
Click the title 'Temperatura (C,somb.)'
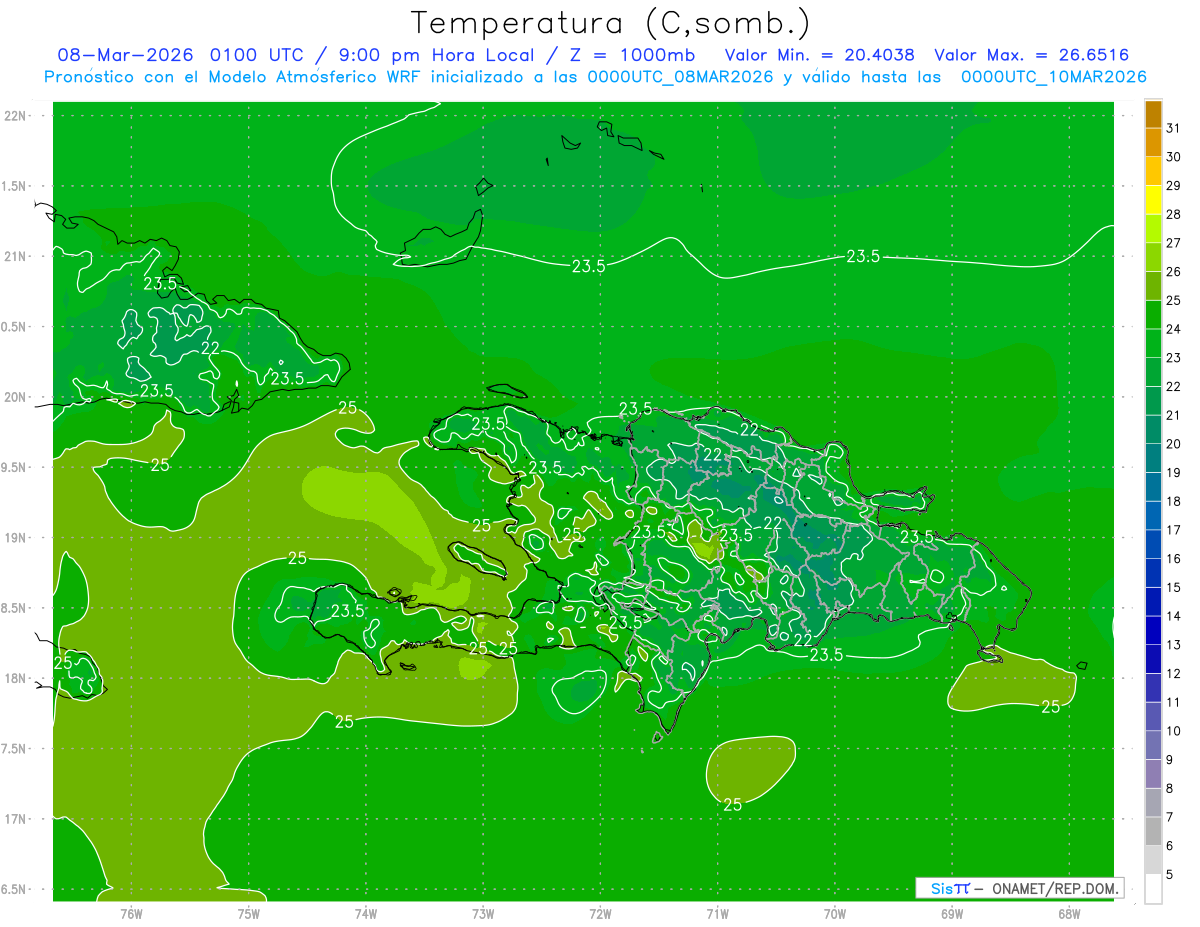pos(611,22)
